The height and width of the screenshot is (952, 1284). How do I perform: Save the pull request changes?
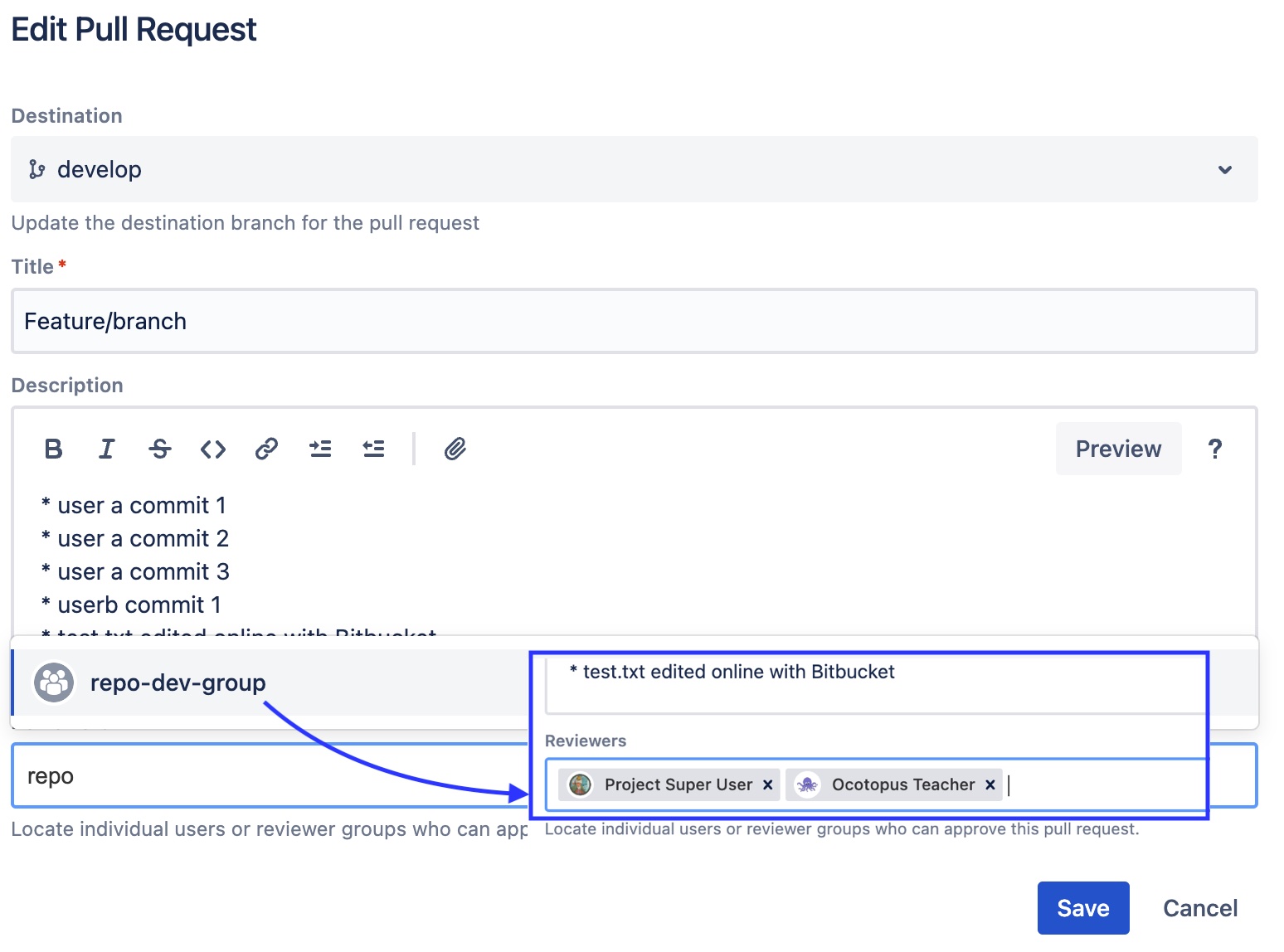(1082, 907)
